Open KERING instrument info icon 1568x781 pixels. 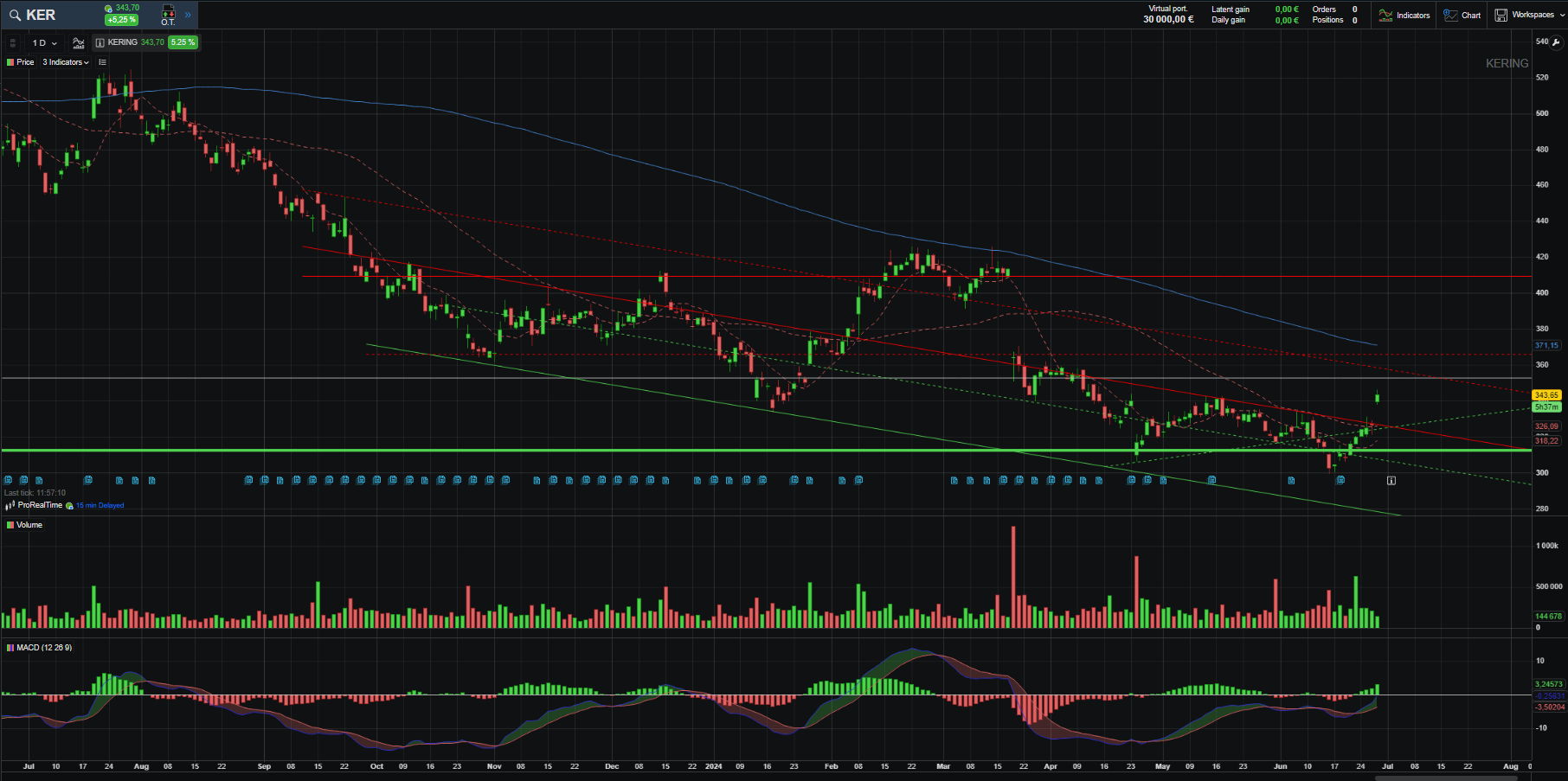pyautogui.click(x=100, y=42)
